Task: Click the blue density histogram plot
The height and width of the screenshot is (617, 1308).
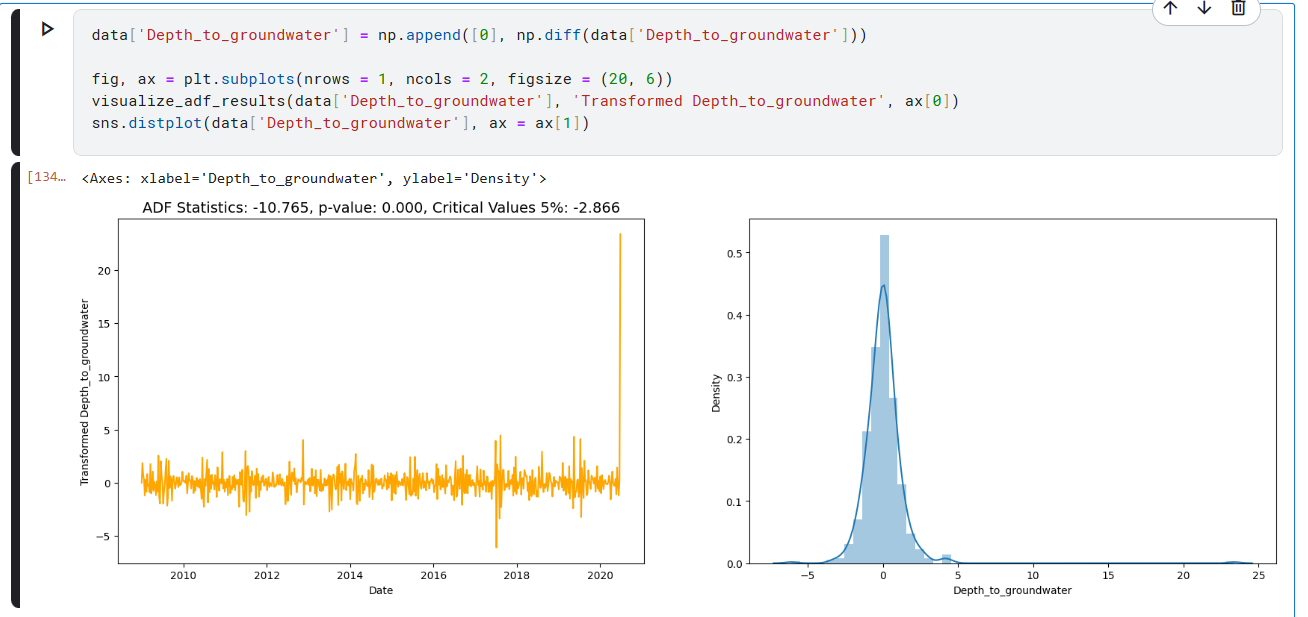Action: point(1015,392)
